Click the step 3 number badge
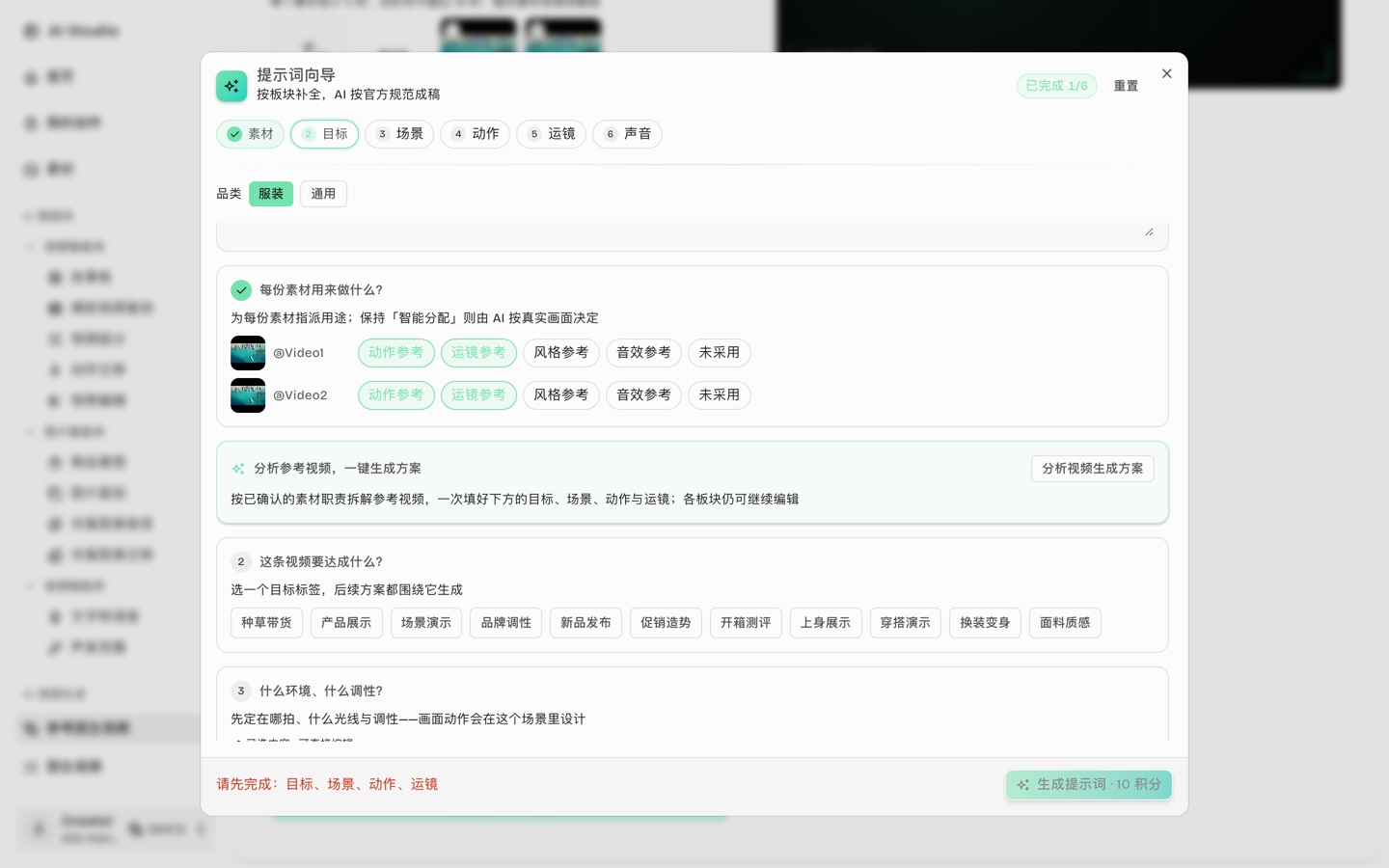This screenshot has width=1389, height=868. click(x=241, y=691)
